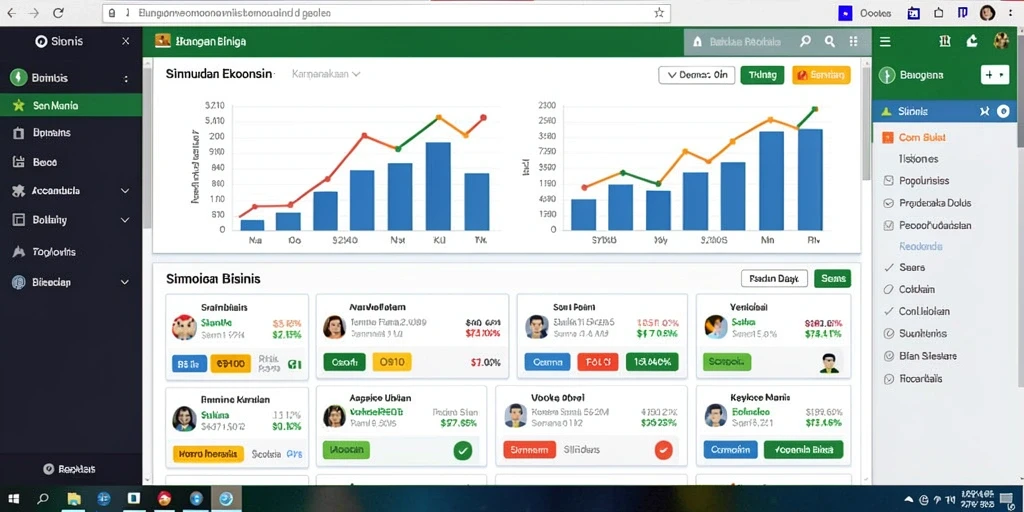The height and width of the screenshot is (512, 1024).
Task: Toggle the Suenkonins checkbox
Action: [888, 334]
